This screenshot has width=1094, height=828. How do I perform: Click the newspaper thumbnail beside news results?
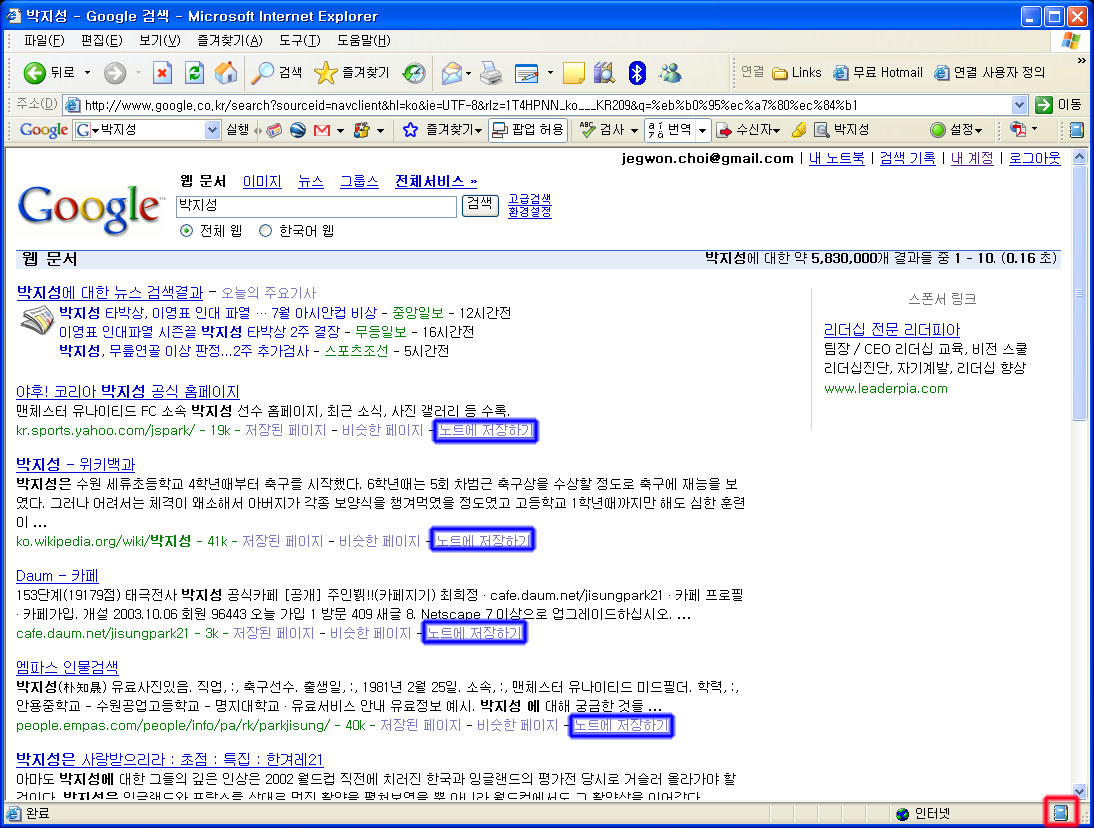37,321
